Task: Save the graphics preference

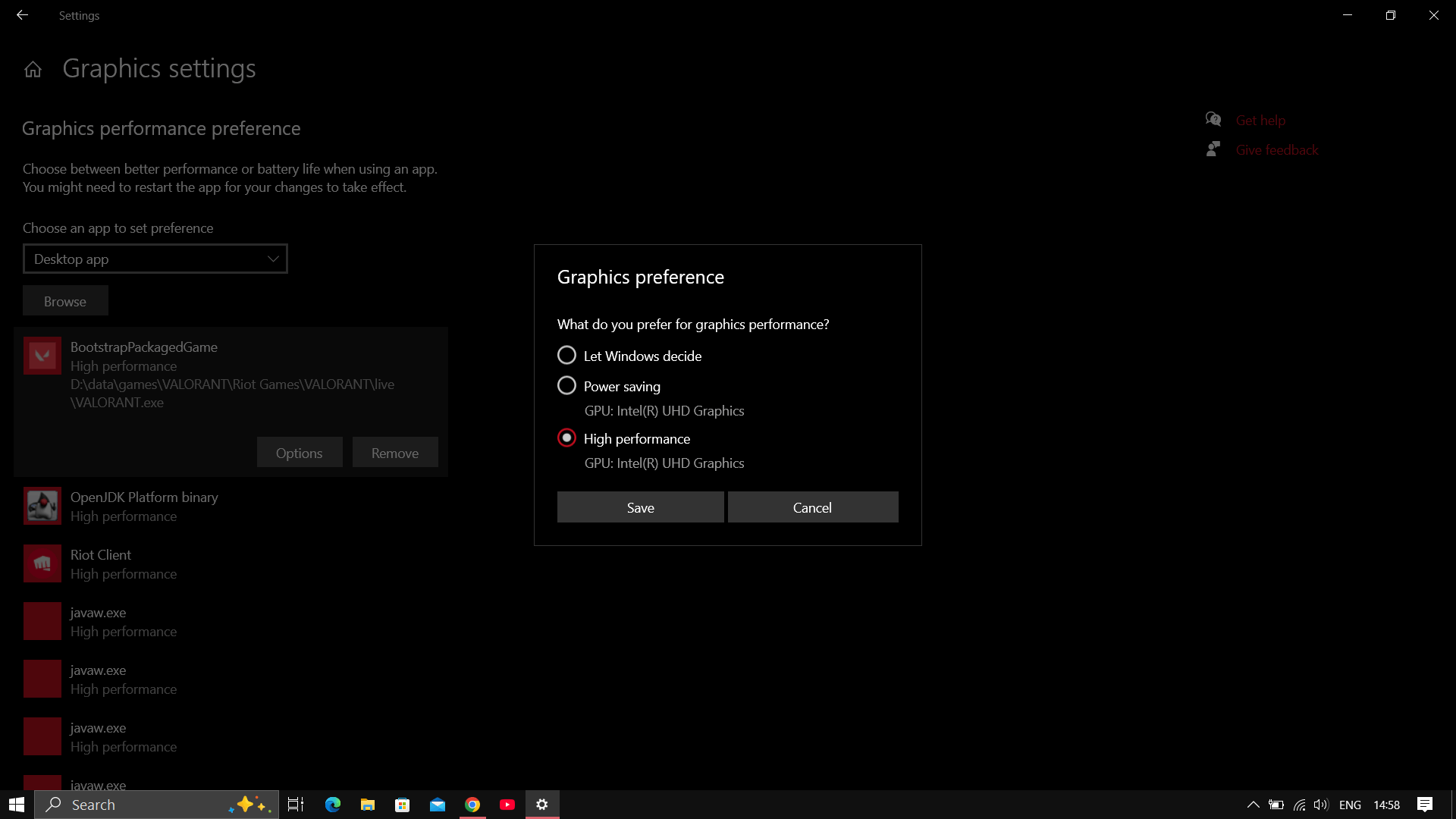Action: [640, 507]
